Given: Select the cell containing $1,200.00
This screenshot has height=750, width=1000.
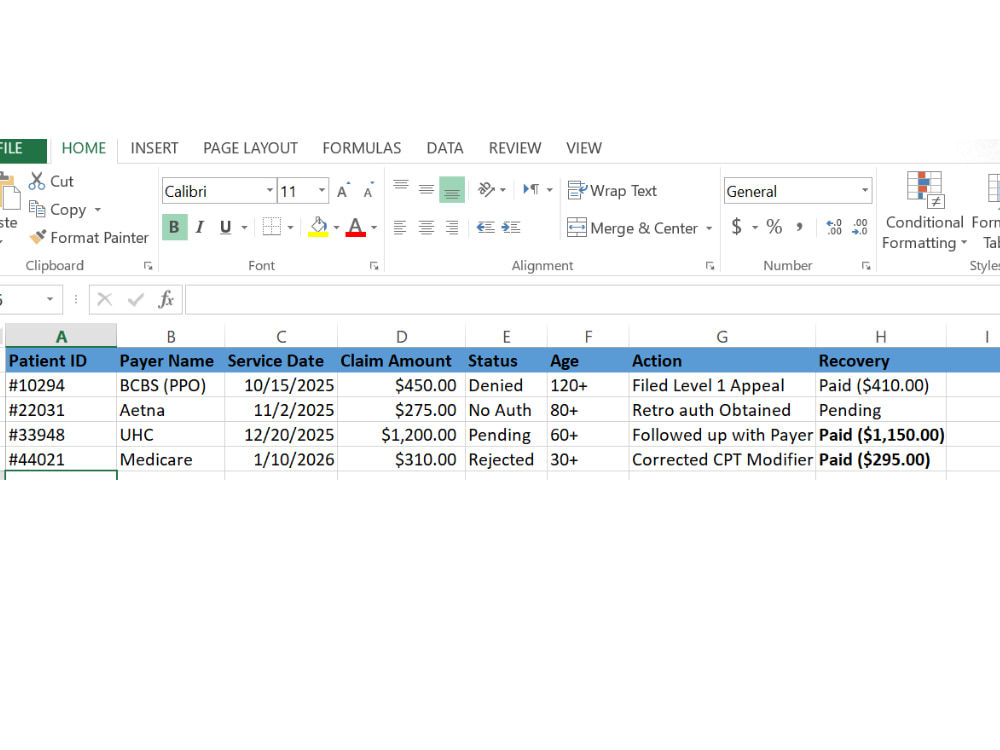Looking at the screenshot, I should pyautogui.click(x=402, y=435).
